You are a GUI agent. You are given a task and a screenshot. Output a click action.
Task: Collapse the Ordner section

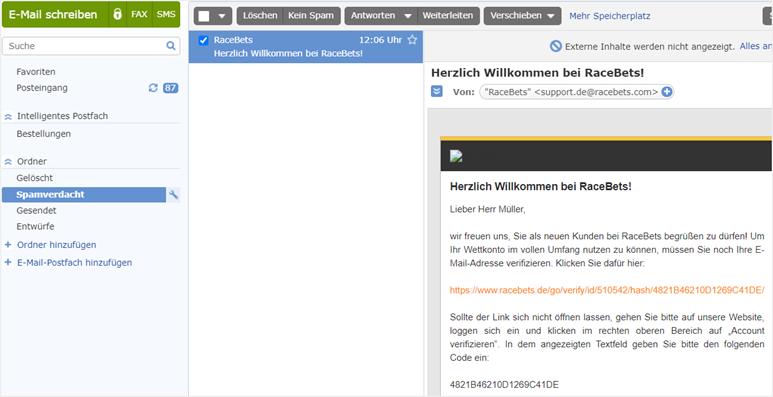(8, 162)
